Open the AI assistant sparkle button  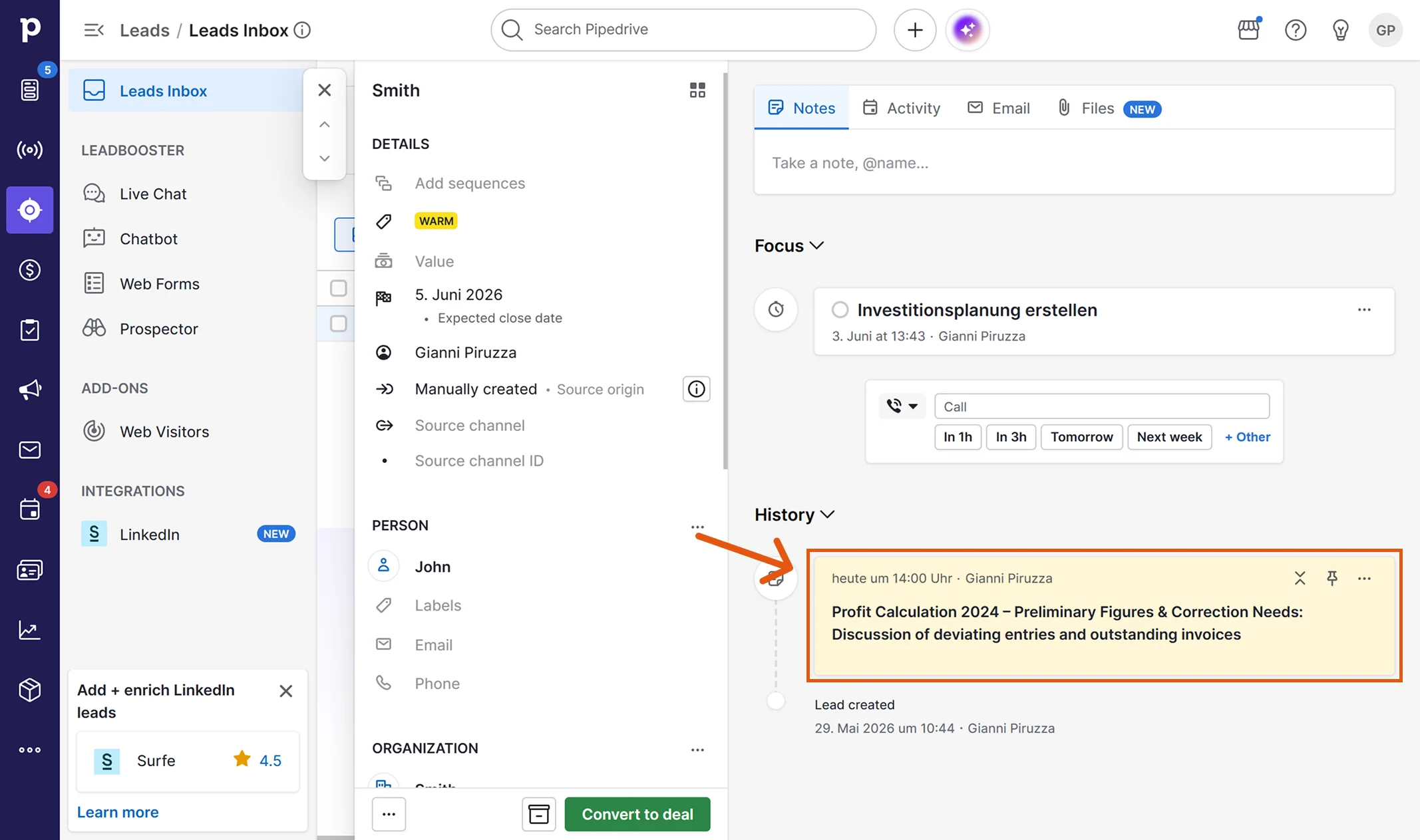pyautogui.click(x=968, y=30)
